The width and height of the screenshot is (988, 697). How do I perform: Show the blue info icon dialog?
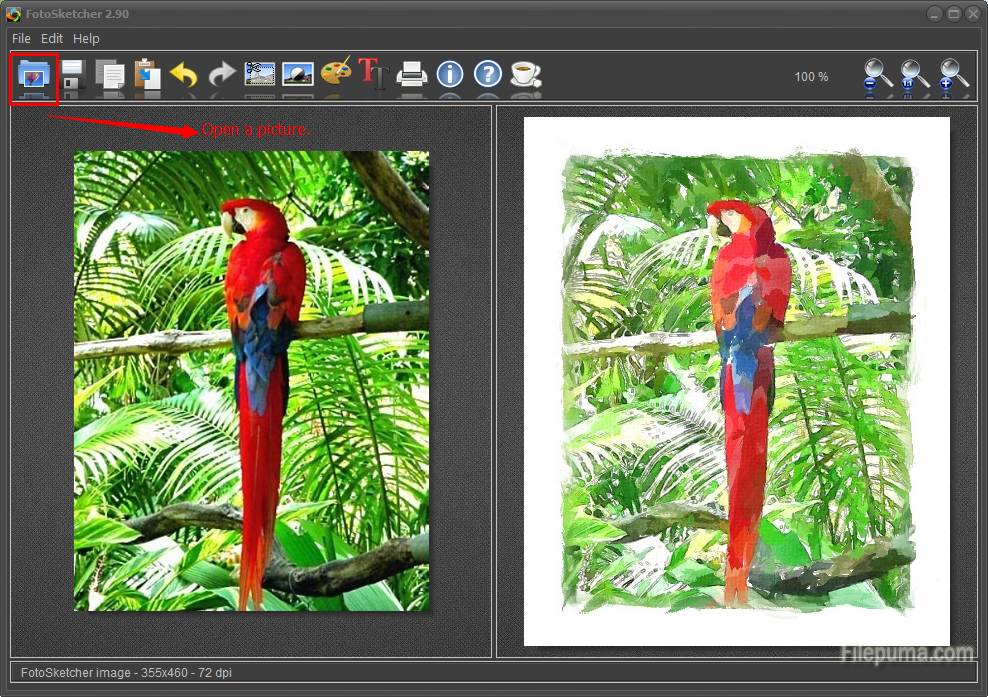click(450, 74)
